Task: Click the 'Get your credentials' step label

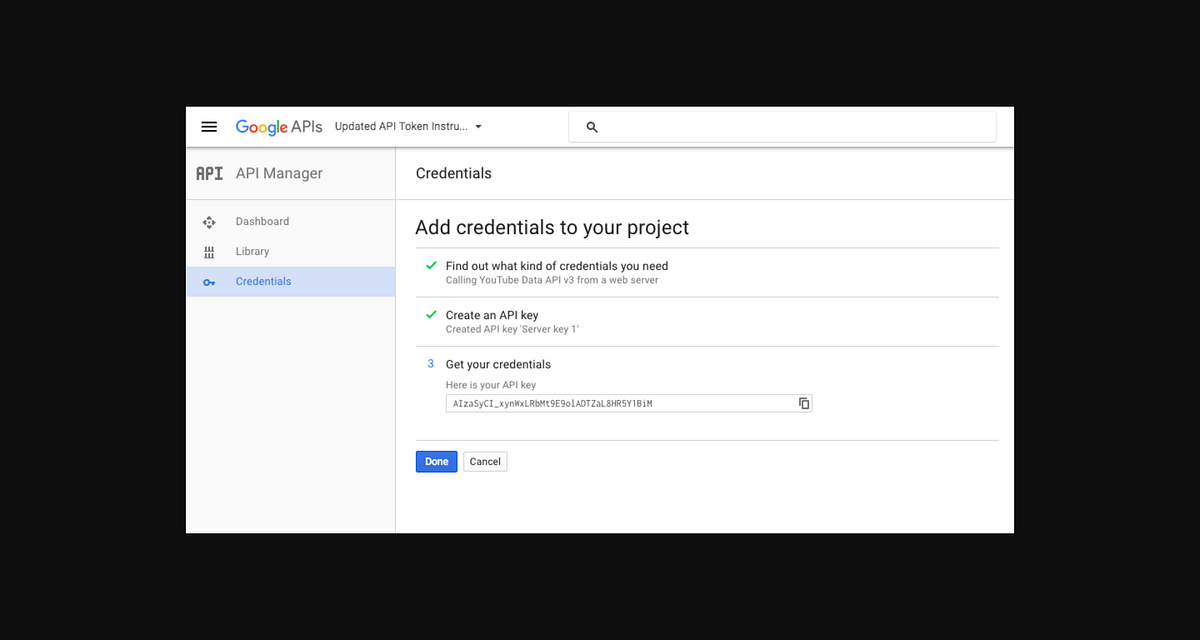Action: tap(498, 363)
